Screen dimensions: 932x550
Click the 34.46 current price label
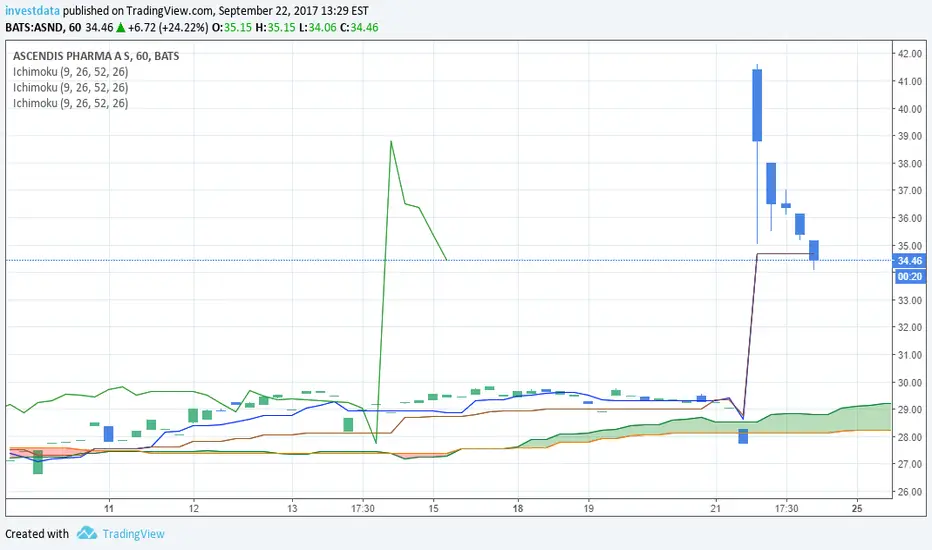click(909, 261)
